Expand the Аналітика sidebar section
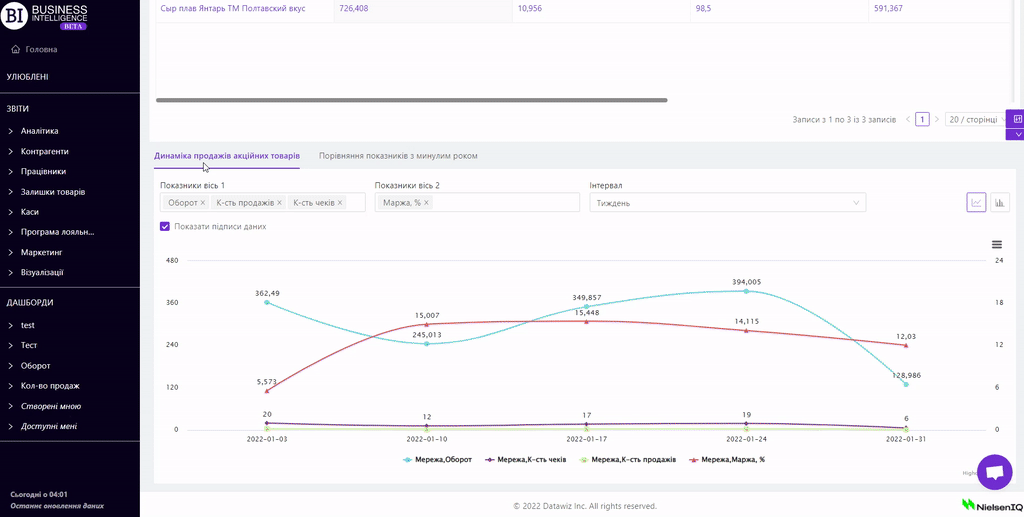1024x518 pixels. tap(40, 131)
